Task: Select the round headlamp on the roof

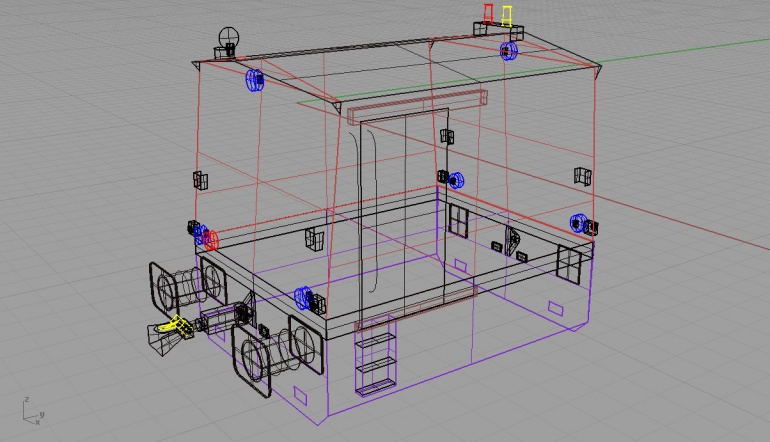Action: point(229,37)
